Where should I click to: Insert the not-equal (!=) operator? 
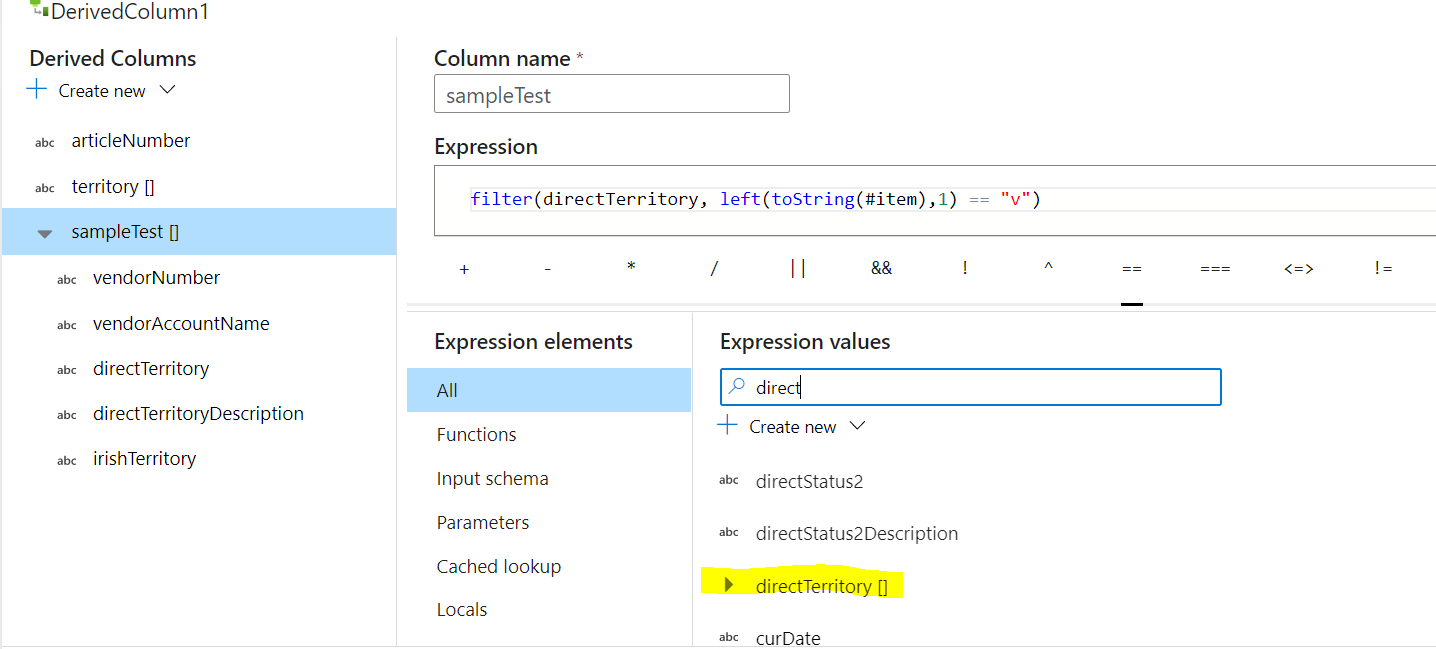click(x=1383, y=269)
